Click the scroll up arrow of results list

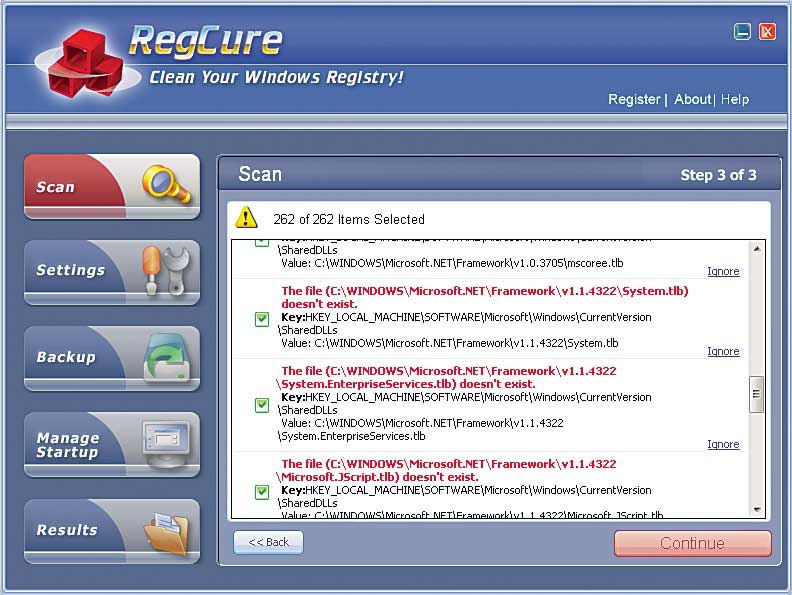(x=757, y=249)
